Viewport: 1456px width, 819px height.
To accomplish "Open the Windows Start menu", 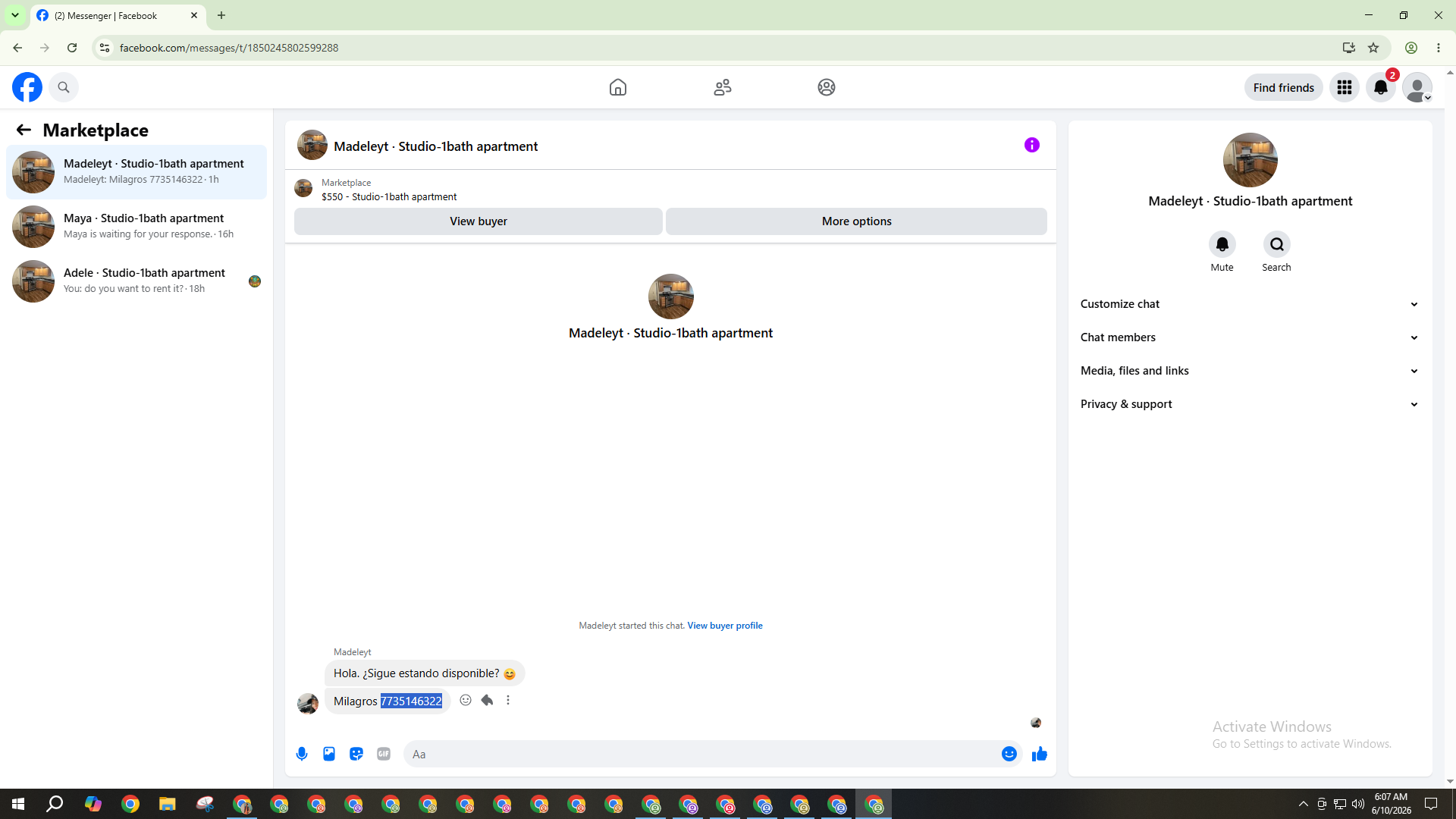I will click(x=18, y=804).
